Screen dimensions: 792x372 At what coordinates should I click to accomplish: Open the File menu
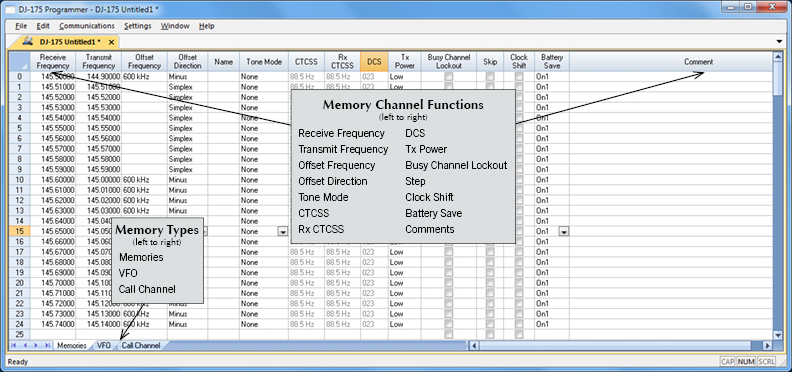(x=21, y=26)
